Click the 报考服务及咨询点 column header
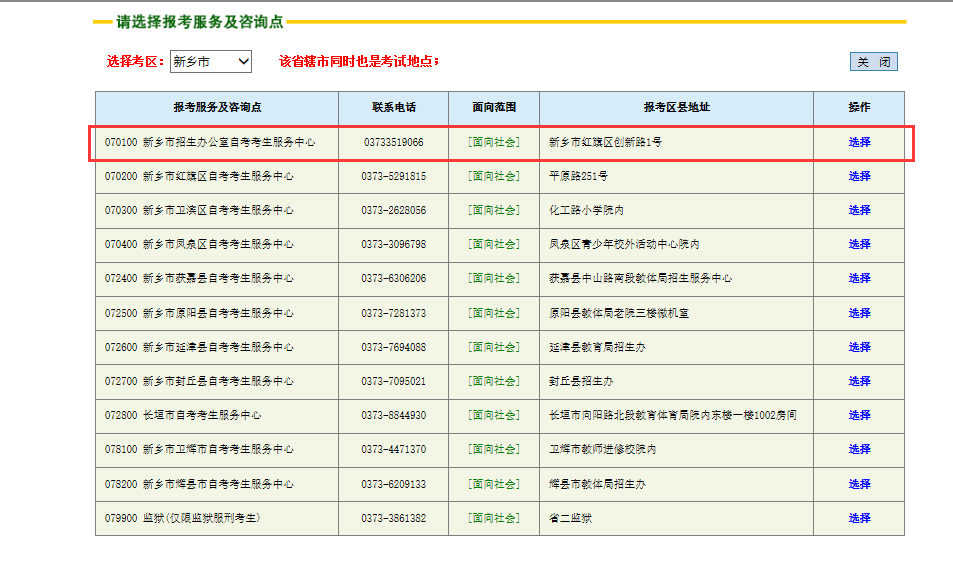The image size is (953, 572). click(x=217, y=107)
